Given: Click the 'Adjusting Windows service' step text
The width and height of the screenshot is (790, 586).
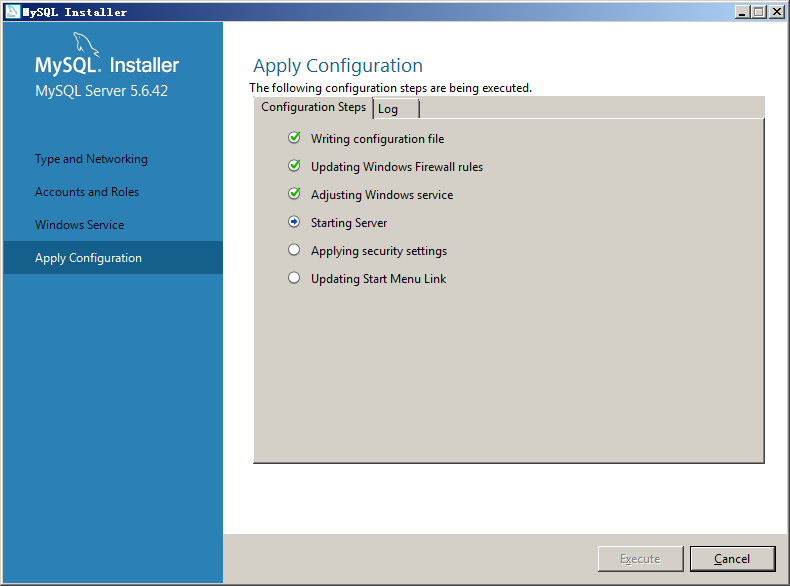Looking at the screenshot, I should coord(382,195).
